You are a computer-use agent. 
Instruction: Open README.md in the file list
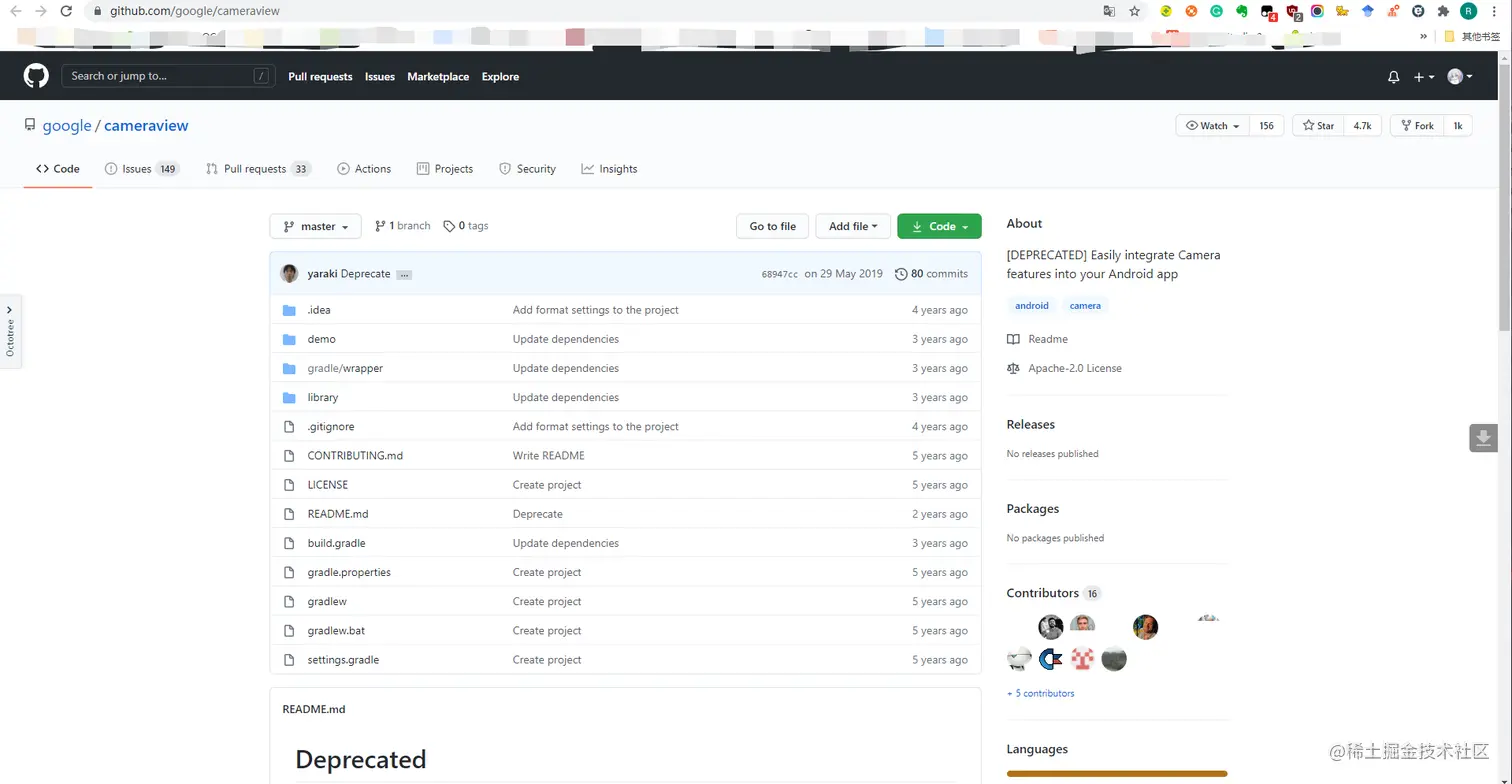coord(338,514)
